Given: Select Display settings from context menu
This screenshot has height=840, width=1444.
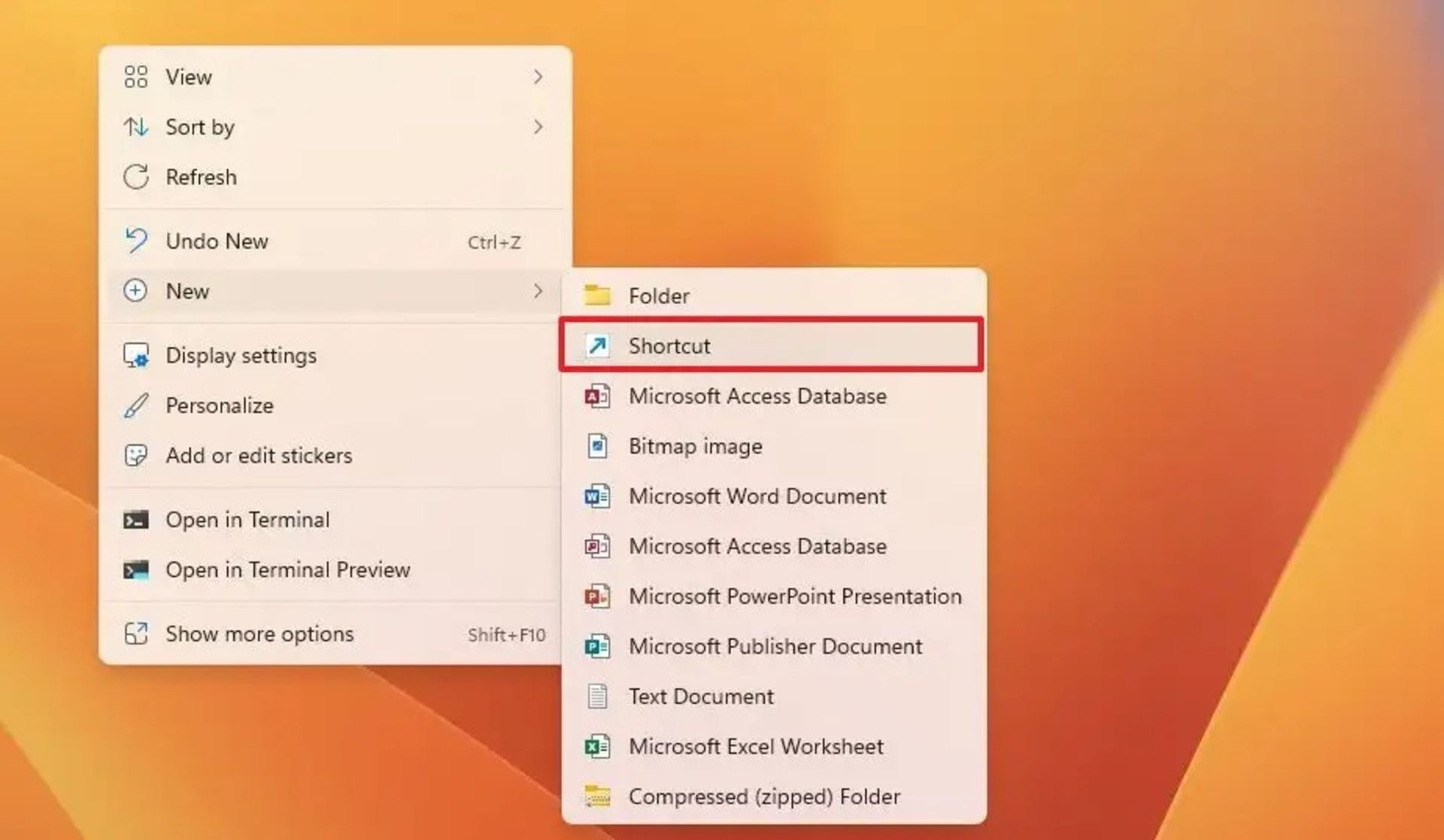Looking at the screenshot, I should (241, 355).
